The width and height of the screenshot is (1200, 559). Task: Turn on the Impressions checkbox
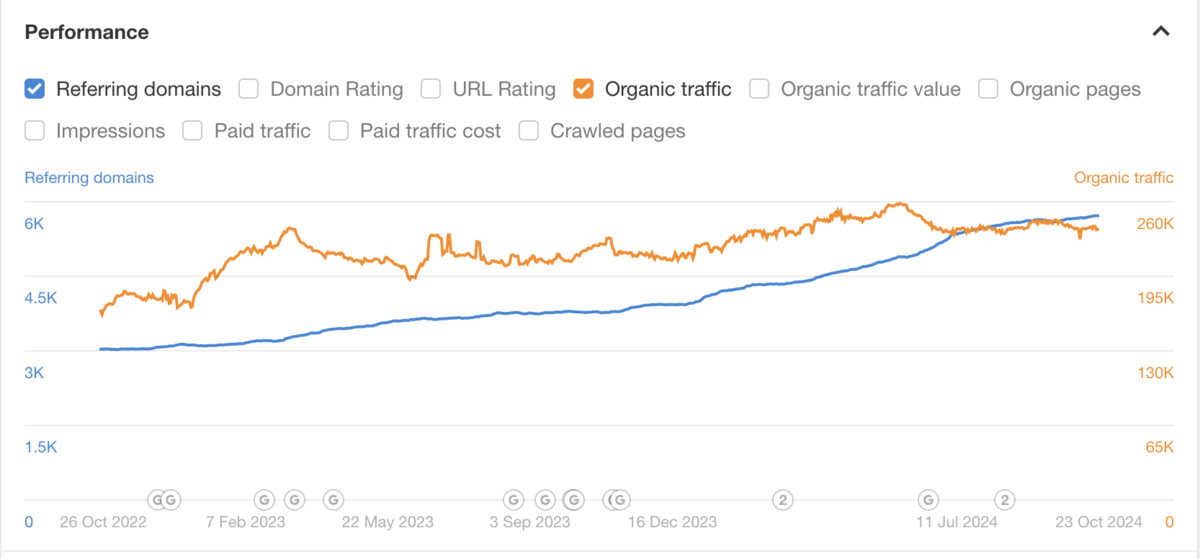[35, 131]
